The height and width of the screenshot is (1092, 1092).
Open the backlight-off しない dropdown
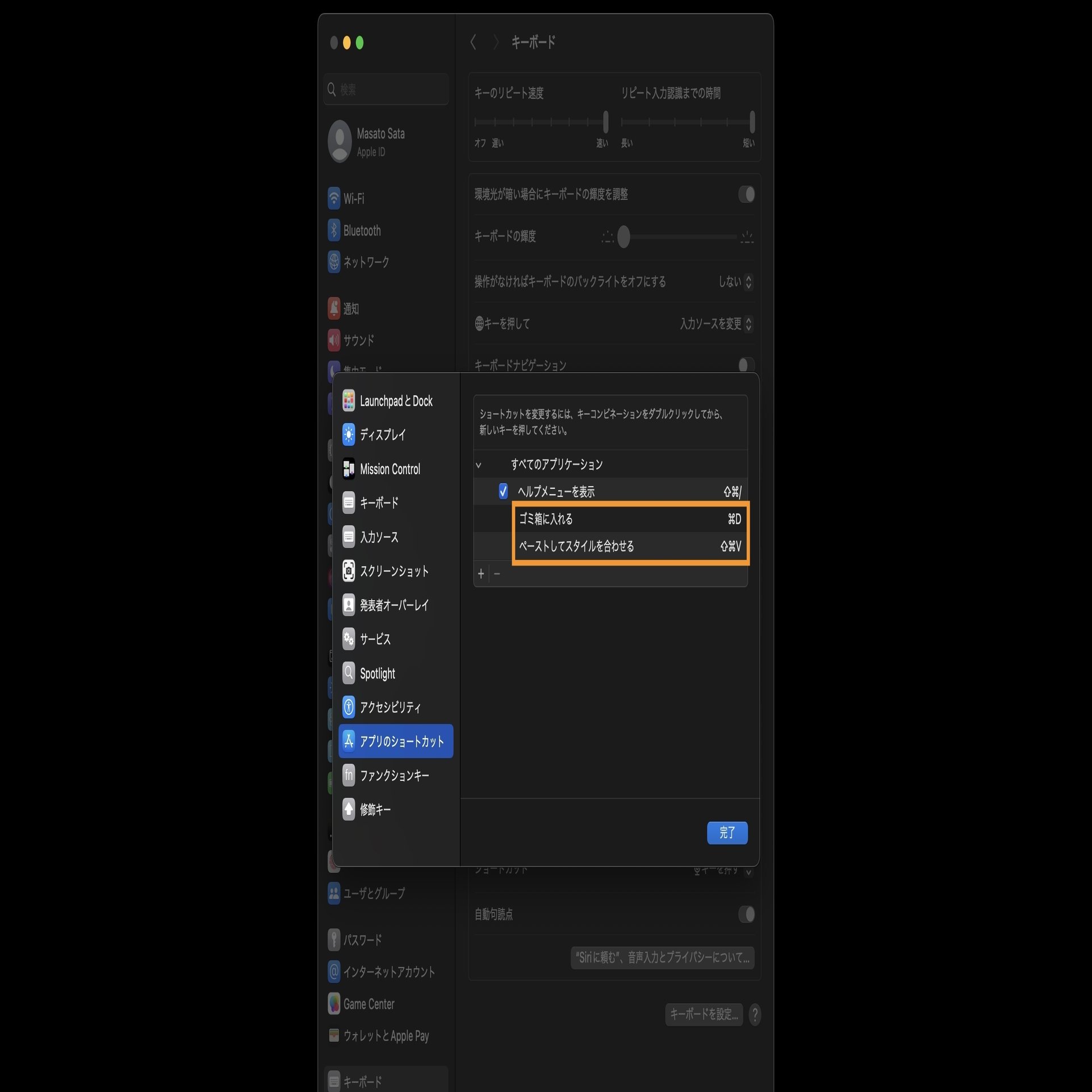(735, 282)
